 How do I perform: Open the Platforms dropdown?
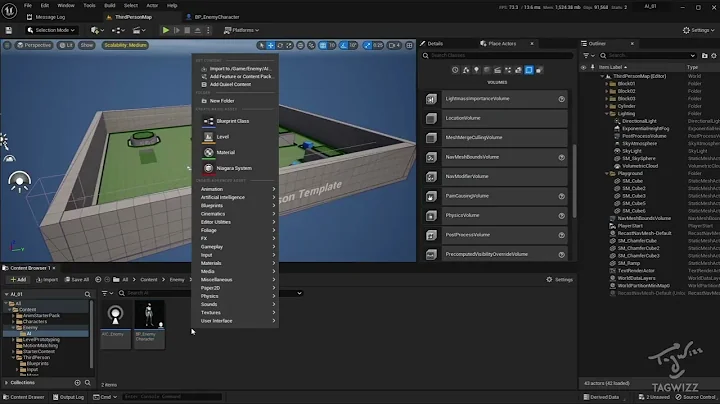pos(241,30)
